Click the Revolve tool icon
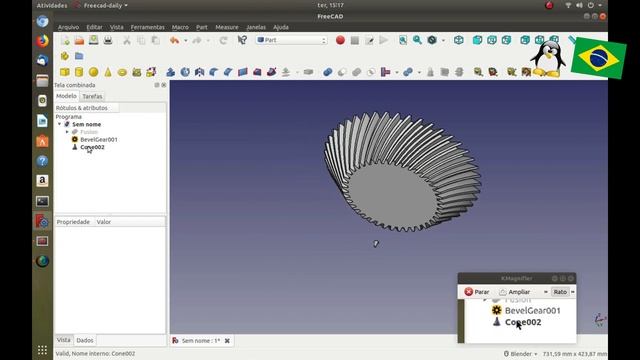The width and height of the screenshot is (640, 360). tap(185, 72)
